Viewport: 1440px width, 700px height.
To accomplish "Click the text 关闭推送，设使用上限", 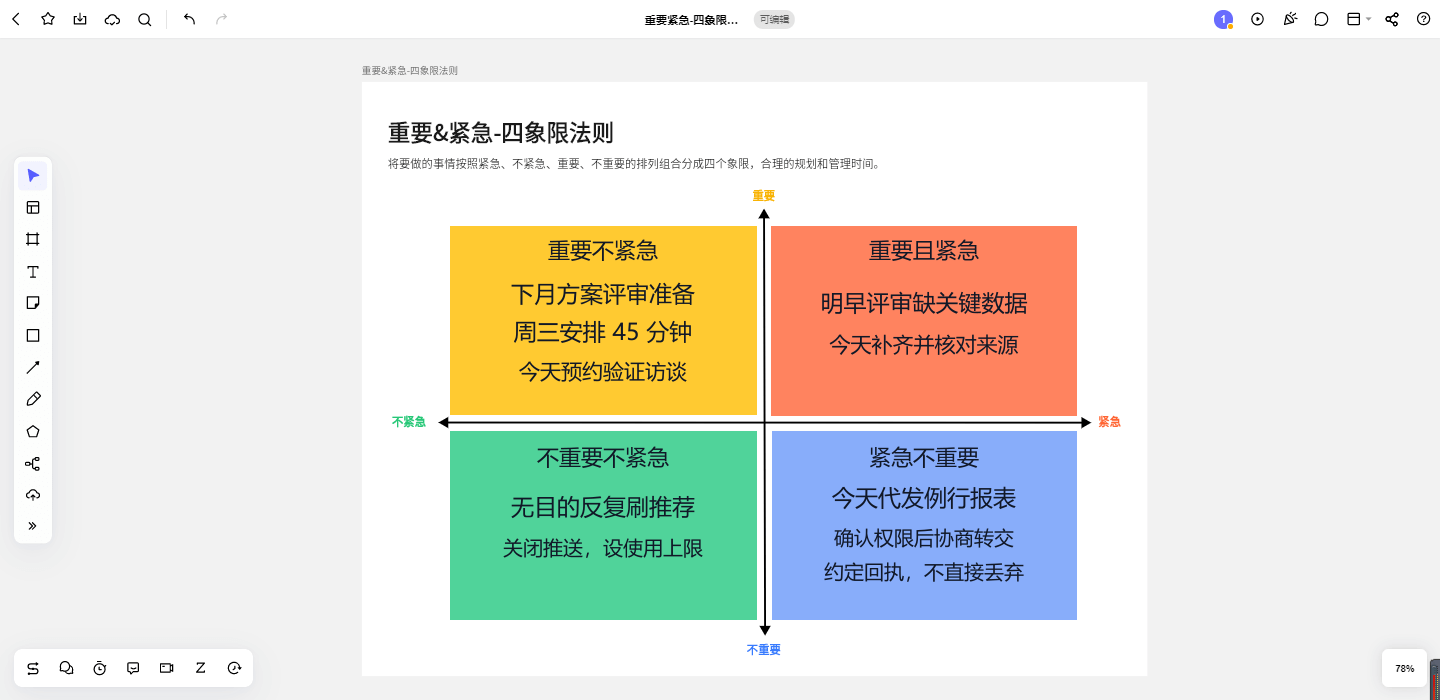I will tap(603, 548).
